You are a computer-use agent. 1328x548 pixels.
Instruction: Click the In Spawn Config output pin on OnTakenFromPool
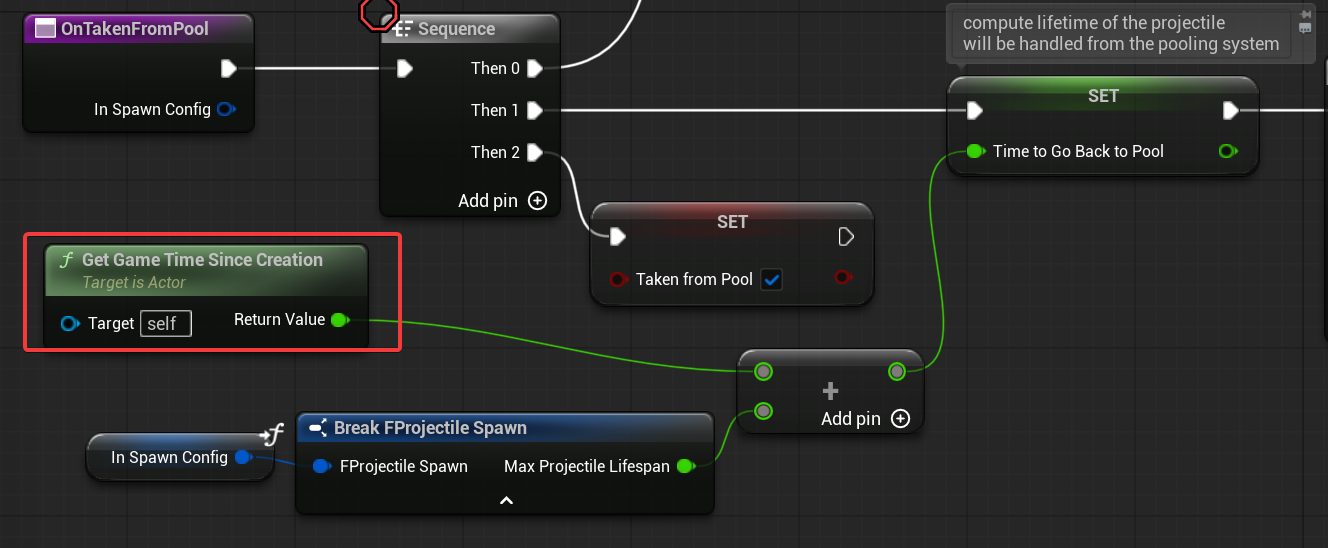coord(226,109)
